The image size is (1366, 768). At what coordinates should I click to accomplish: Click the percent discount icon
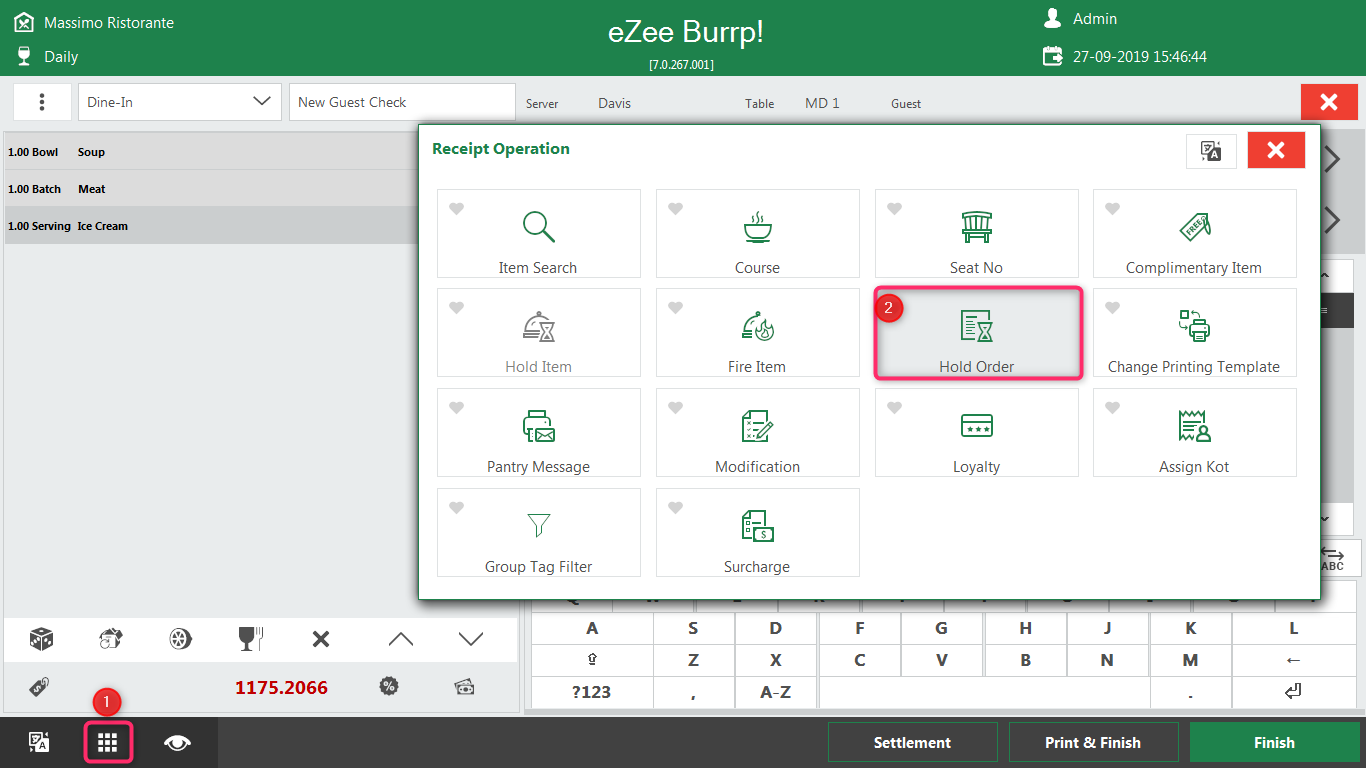pos(389,687)
